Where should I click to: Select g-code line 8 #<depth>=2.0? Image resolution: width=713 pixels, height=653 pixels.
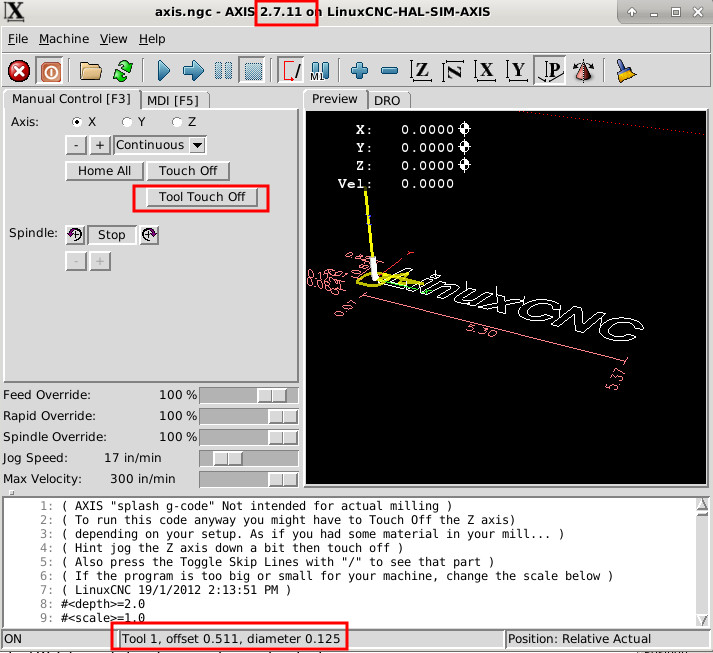point(102,604)
